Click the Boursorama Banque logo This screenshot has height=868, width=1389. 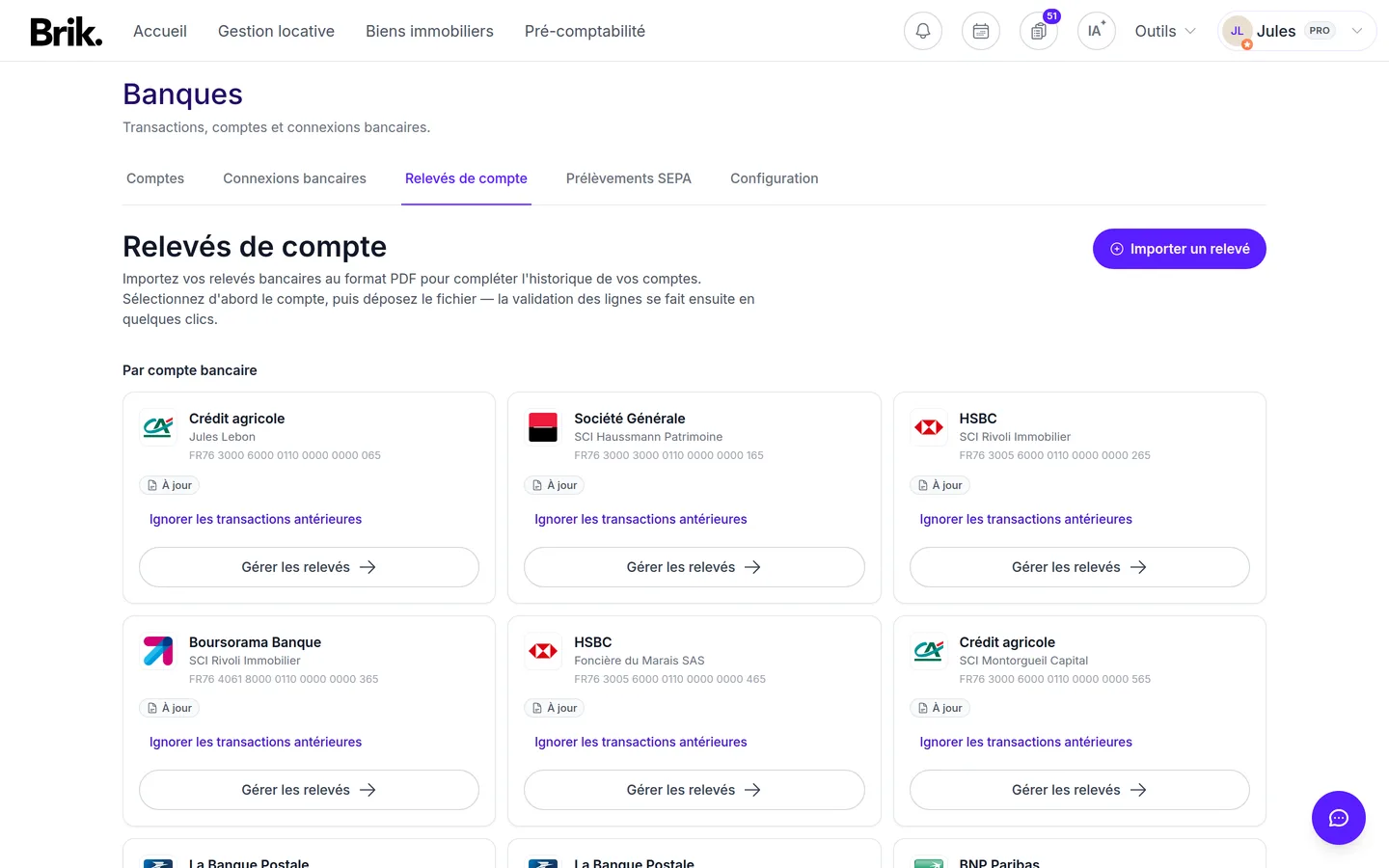[158, 651]
